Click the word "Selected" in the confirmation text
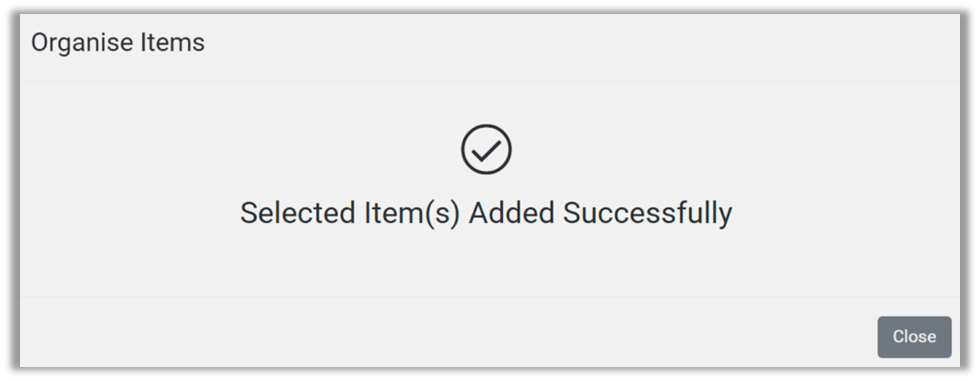 (298, 213)
